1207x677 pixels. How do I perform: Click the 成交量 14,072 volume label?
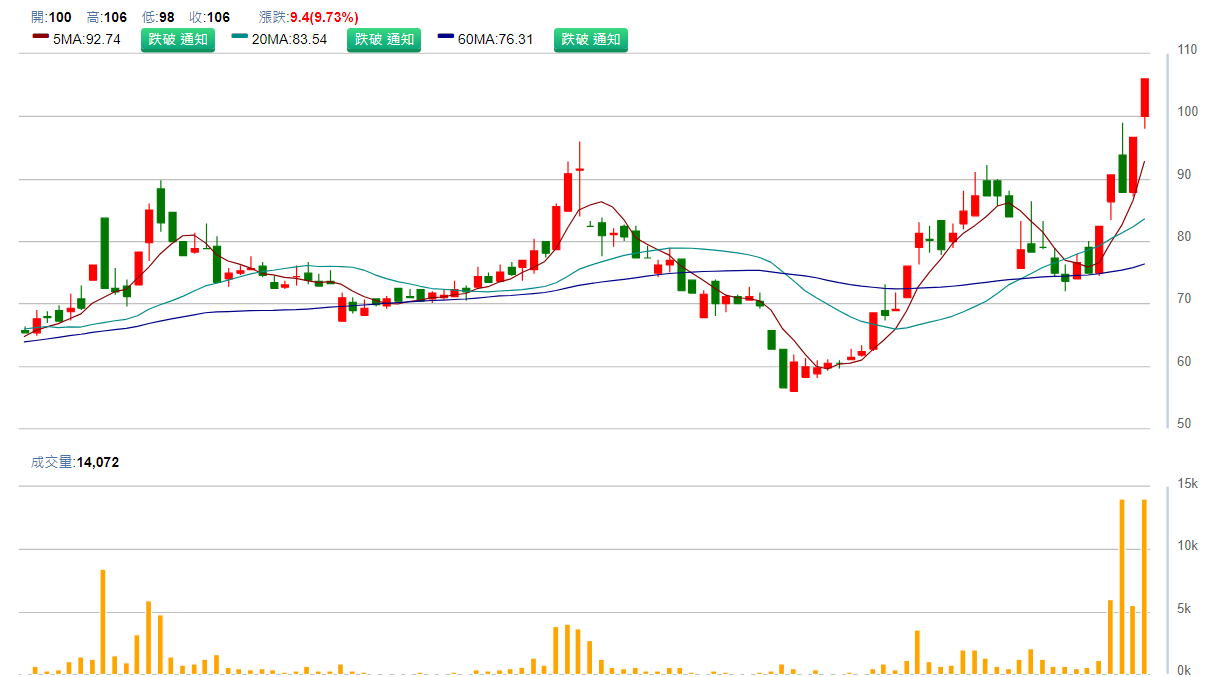click(75, 462)
